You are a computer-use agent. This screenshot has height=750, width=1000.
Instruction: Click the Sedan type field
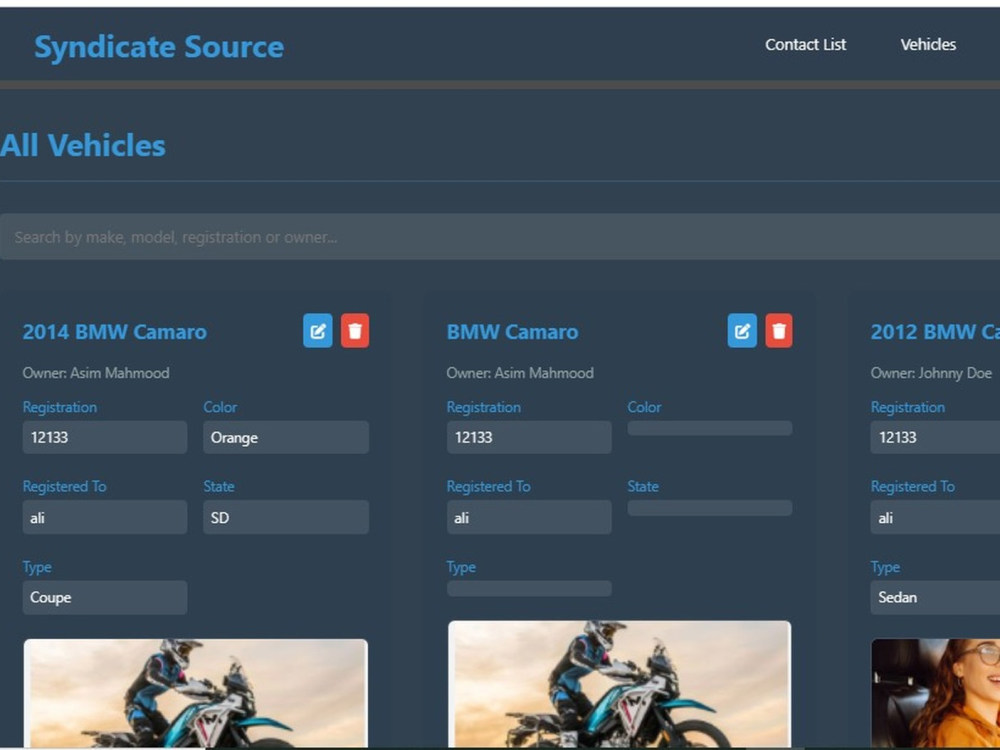click(x=935, y=597)
